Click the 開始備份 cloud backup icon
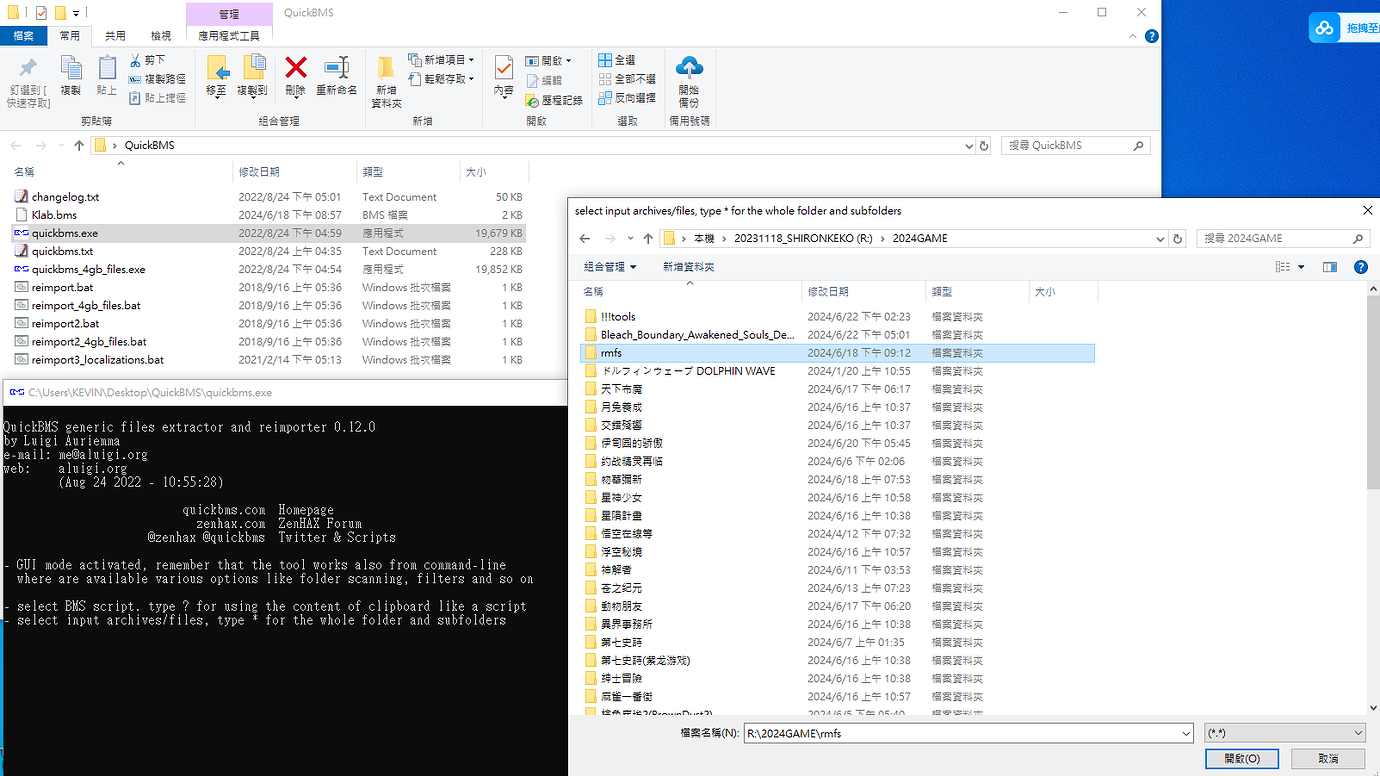This screenshot has width=1380, height=776. (x=689, y=68)
